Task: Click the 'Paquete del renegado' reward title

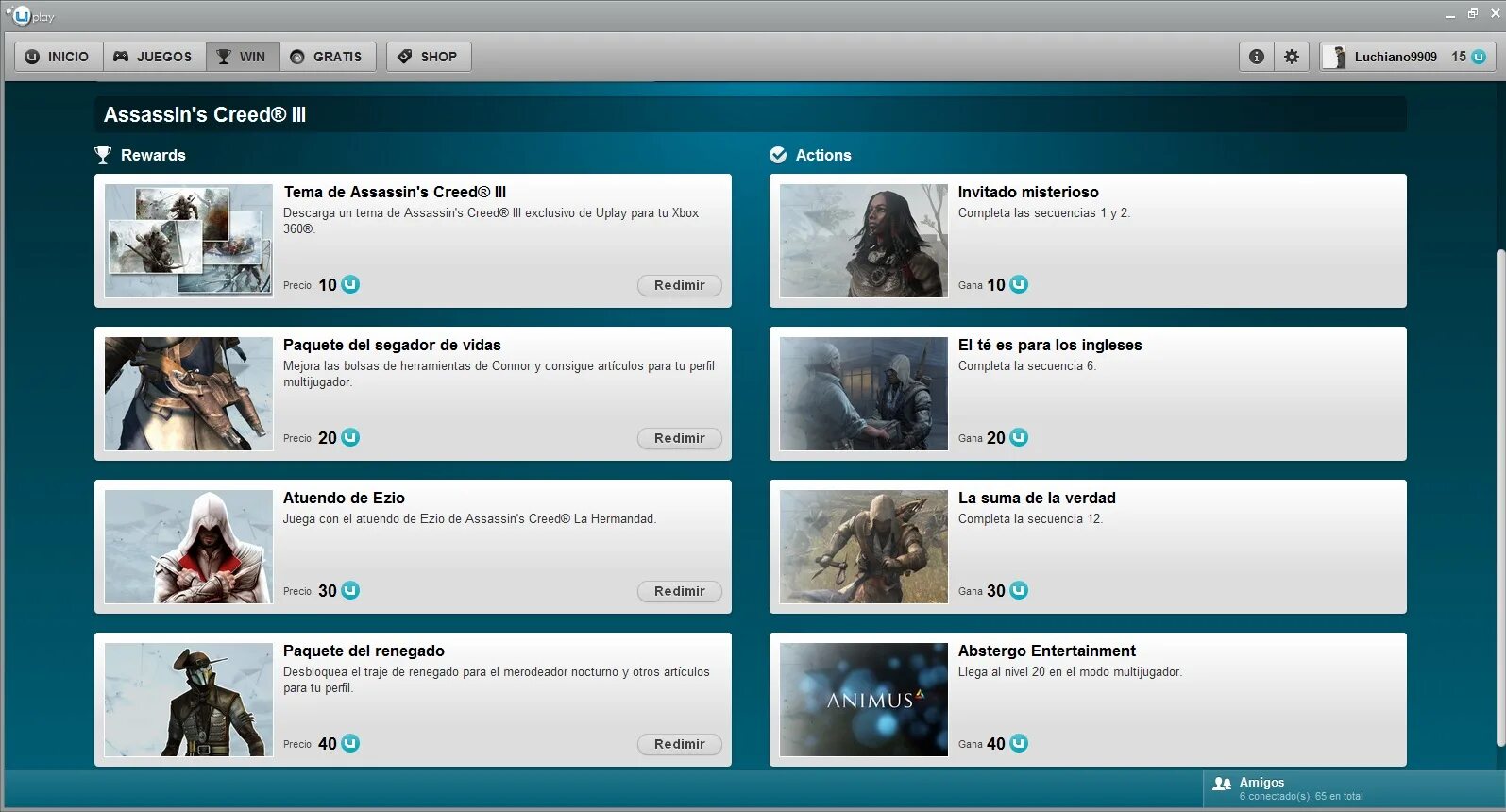Action: click(364, 651)
